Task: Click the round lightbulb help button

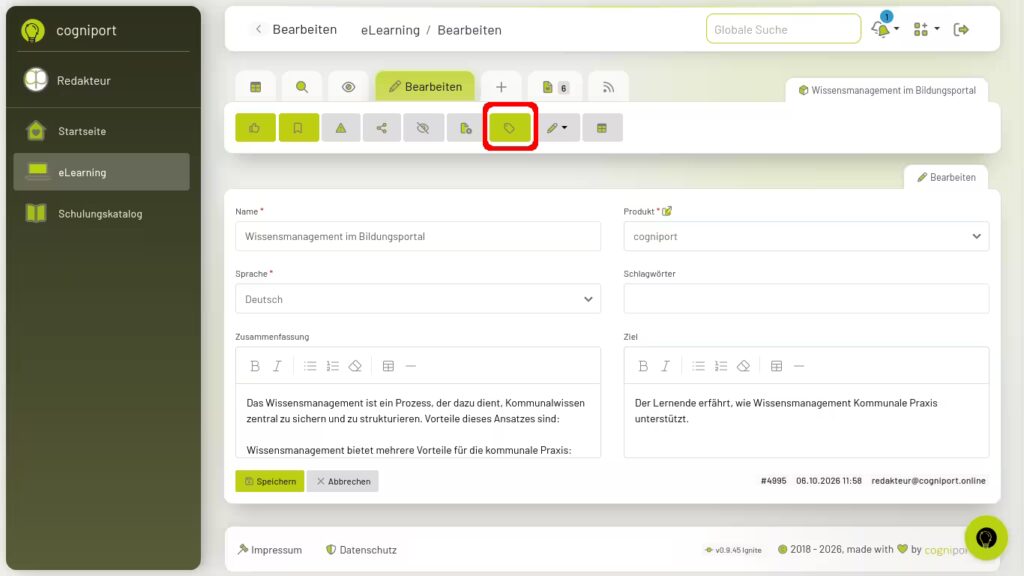Action: point(986,537)
